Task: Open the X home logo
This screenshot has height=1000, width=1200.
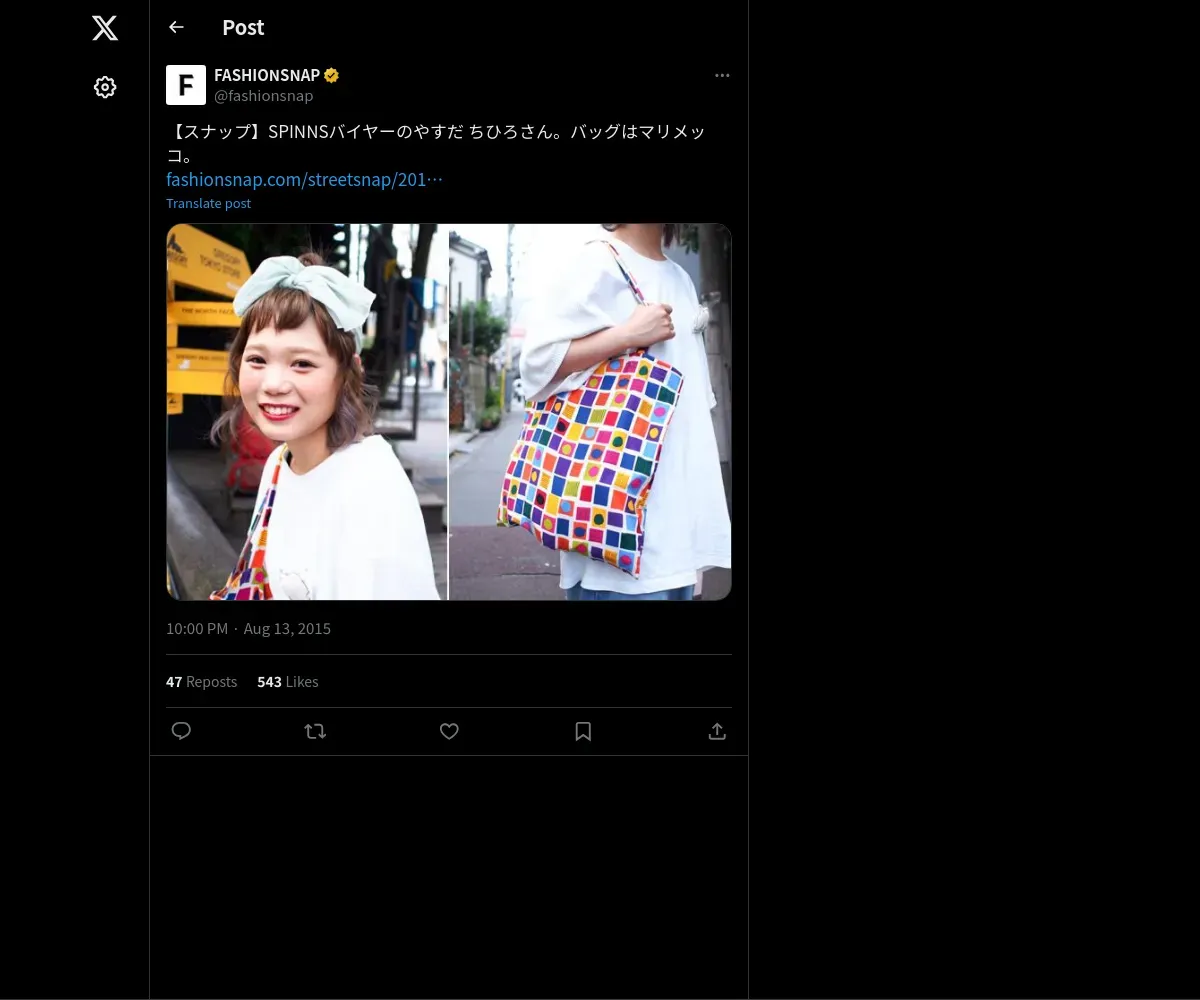Action: click(x=105, y=28)
